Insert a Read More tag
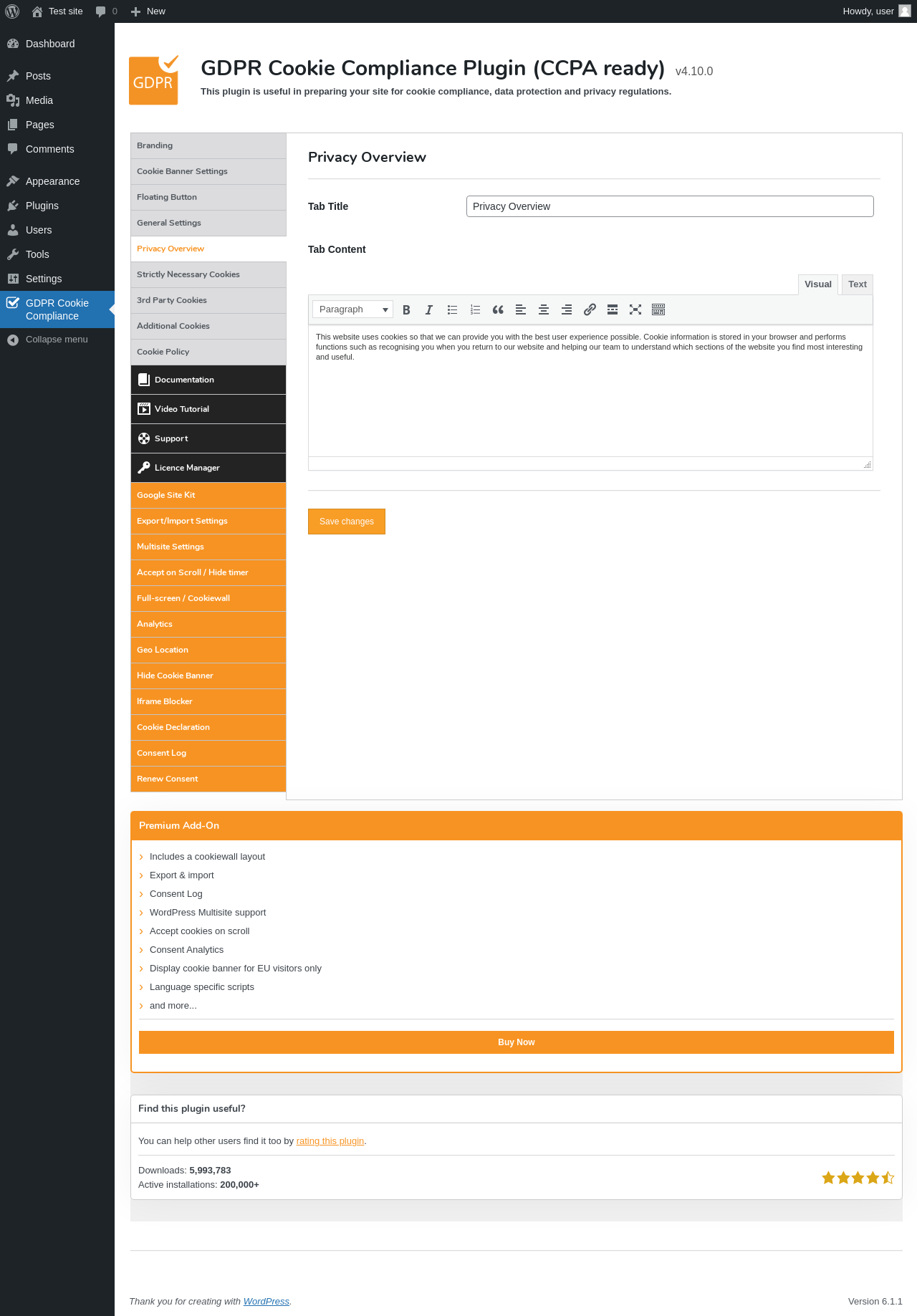This screenshot has width=917, height=1316. 613,309
